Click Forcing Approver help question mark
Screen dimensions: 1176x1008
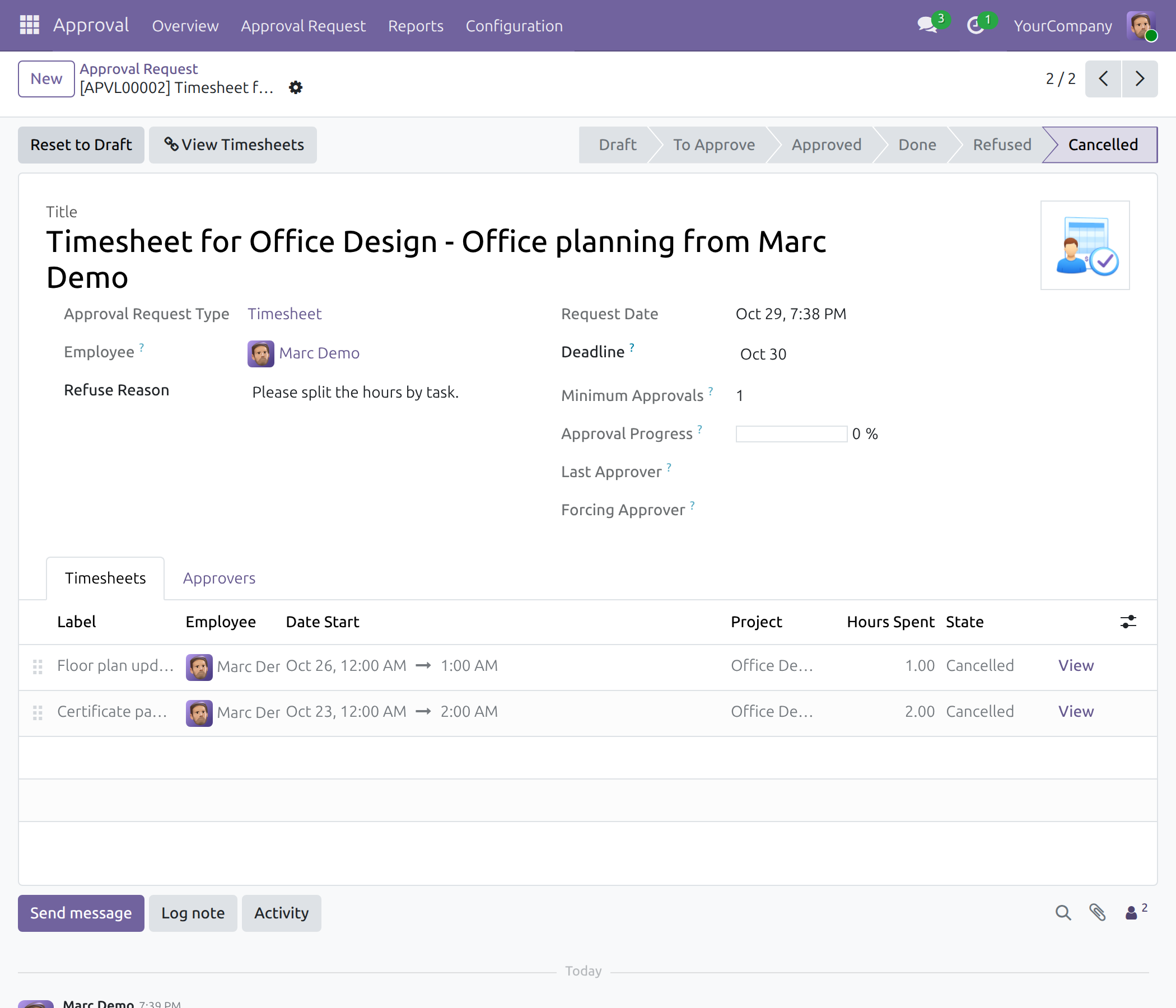[692, 505]
